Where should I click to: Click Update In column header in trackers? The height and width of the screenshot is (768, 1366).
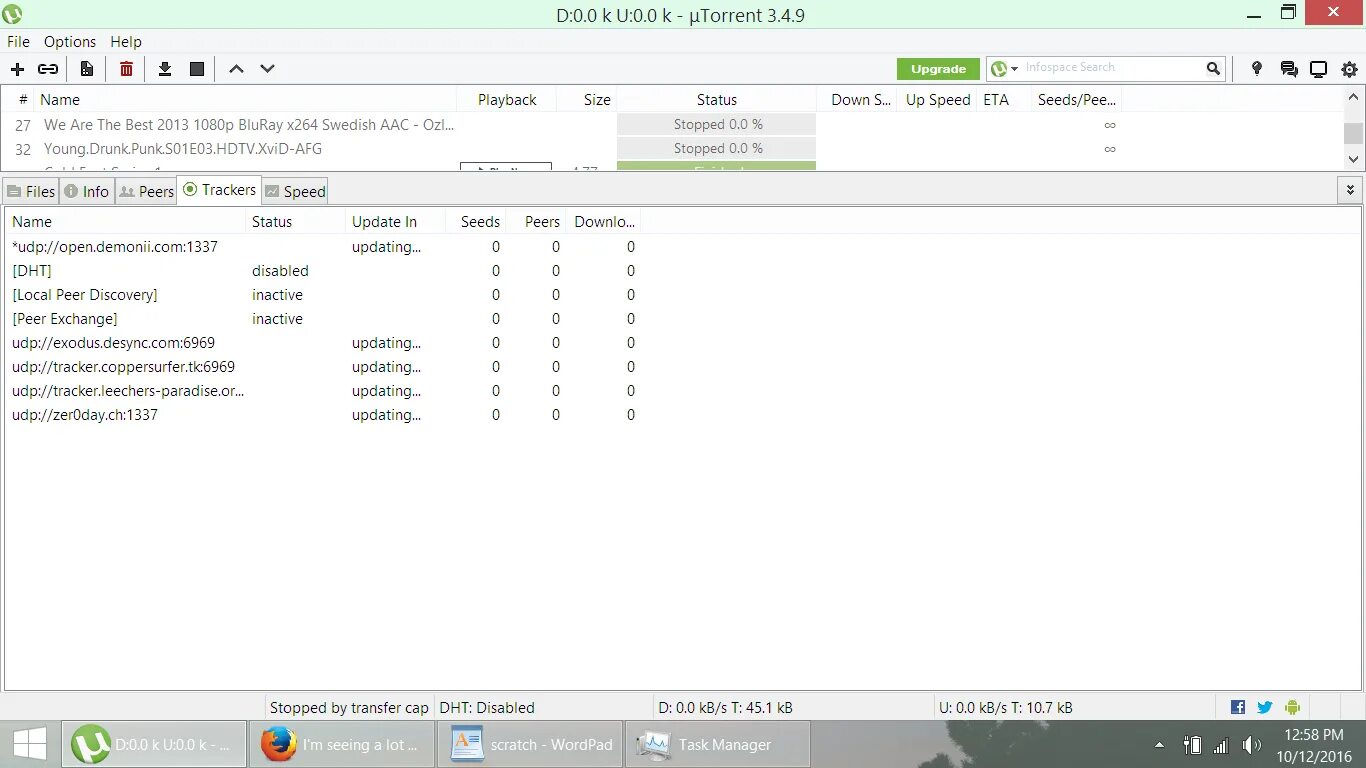click(393, 222)
